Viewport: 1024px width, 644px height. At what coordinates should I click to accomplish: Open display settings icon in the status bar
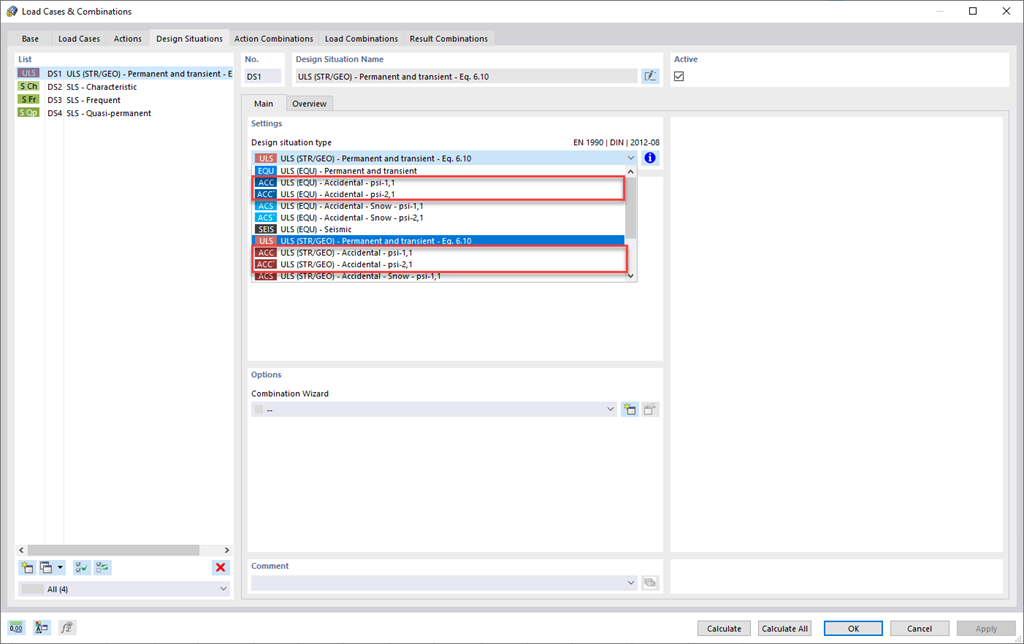click(41, 627)
